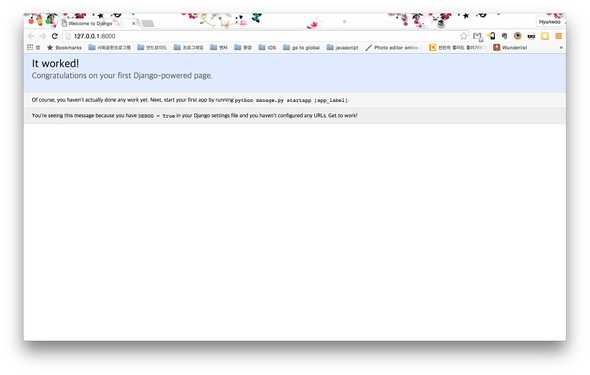Open the profile button at top right
Viewport: 590px width, 375px height.
point(550,22)
